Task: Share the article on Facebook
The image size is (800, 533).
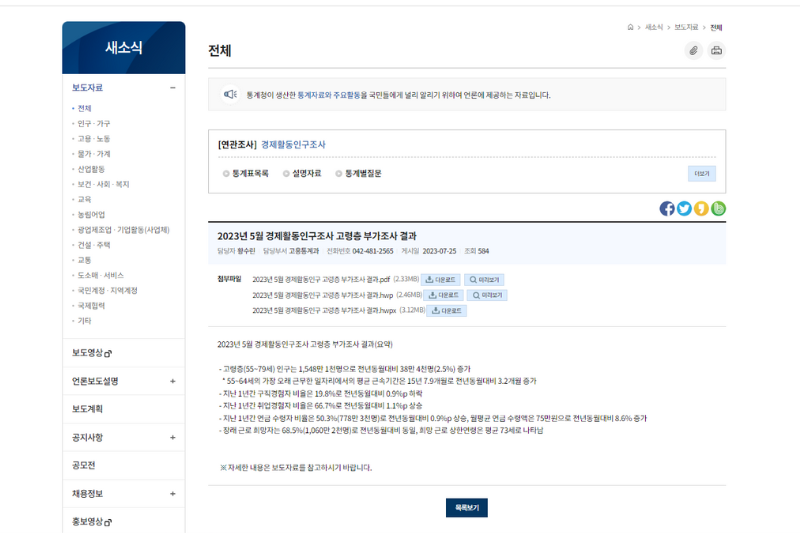Action: (x=667, y=208)
